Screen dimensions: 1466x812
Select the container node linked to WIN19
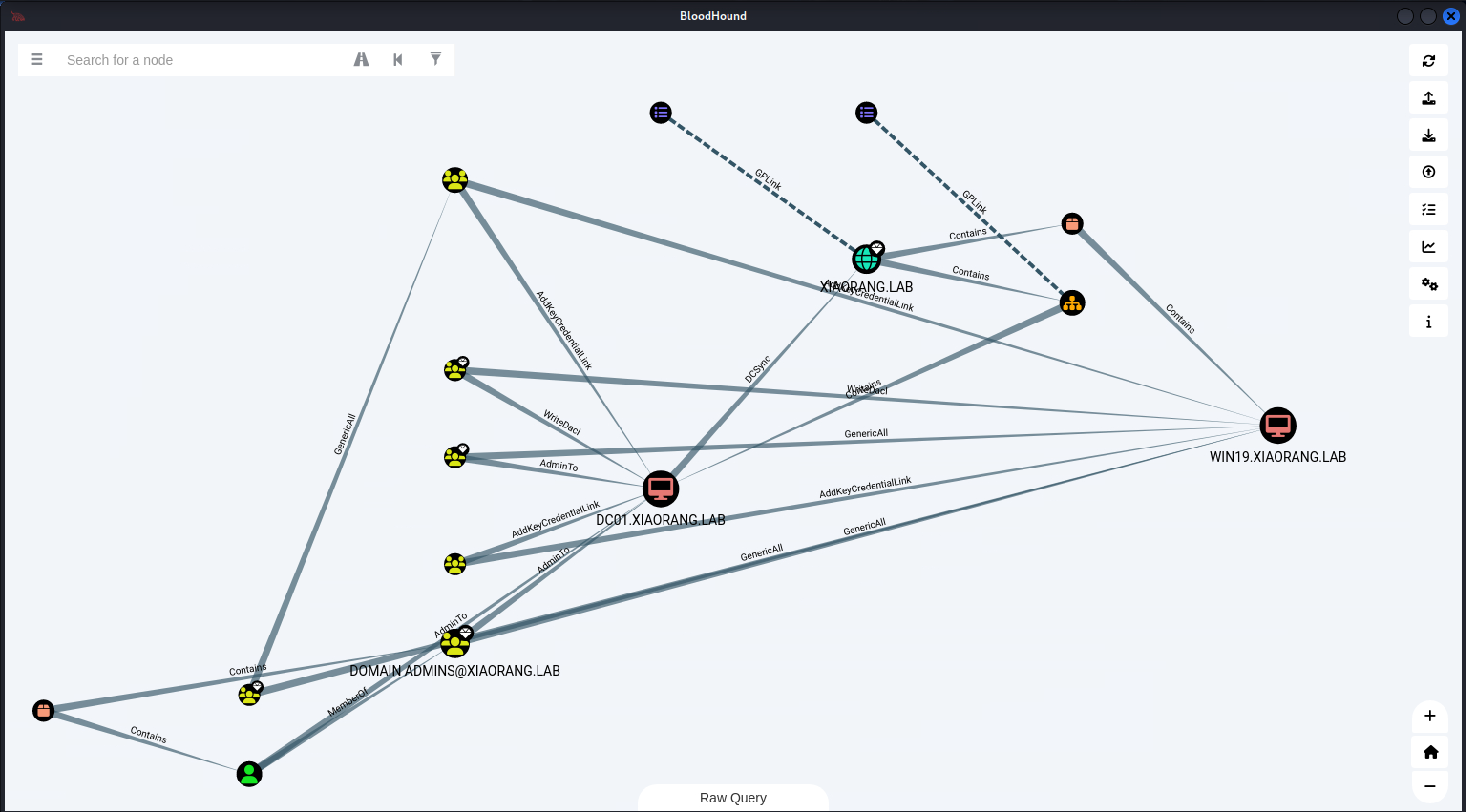pyautogui.click(x=1072, y=223)
